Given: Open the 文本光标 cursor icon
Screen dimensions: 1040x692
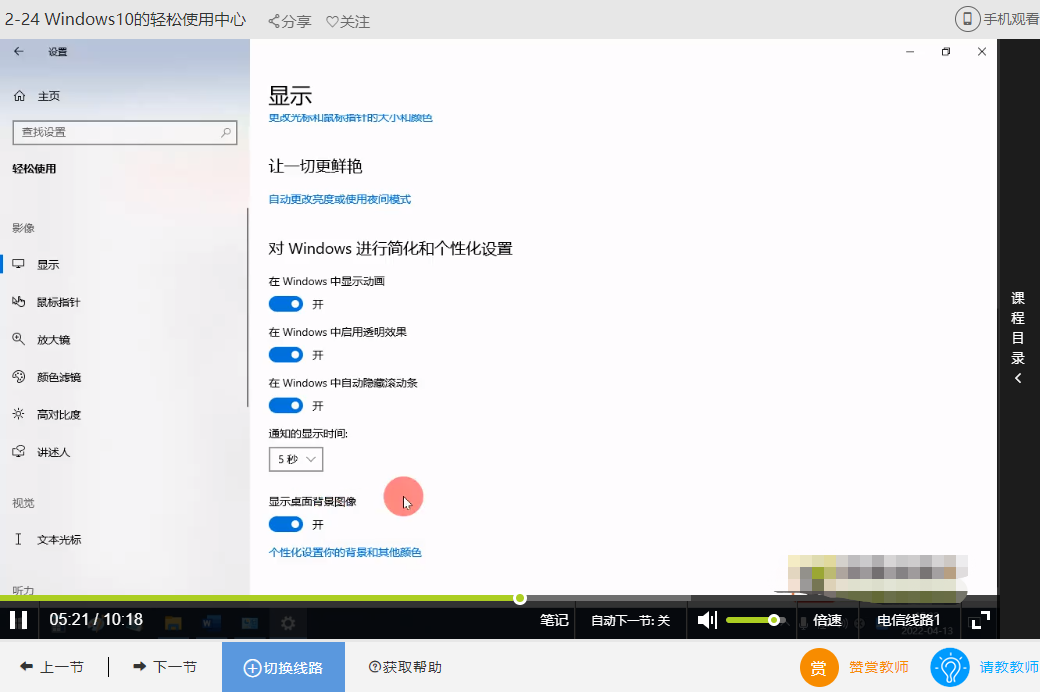Looking at the screenshot, I should coord(19,539).
